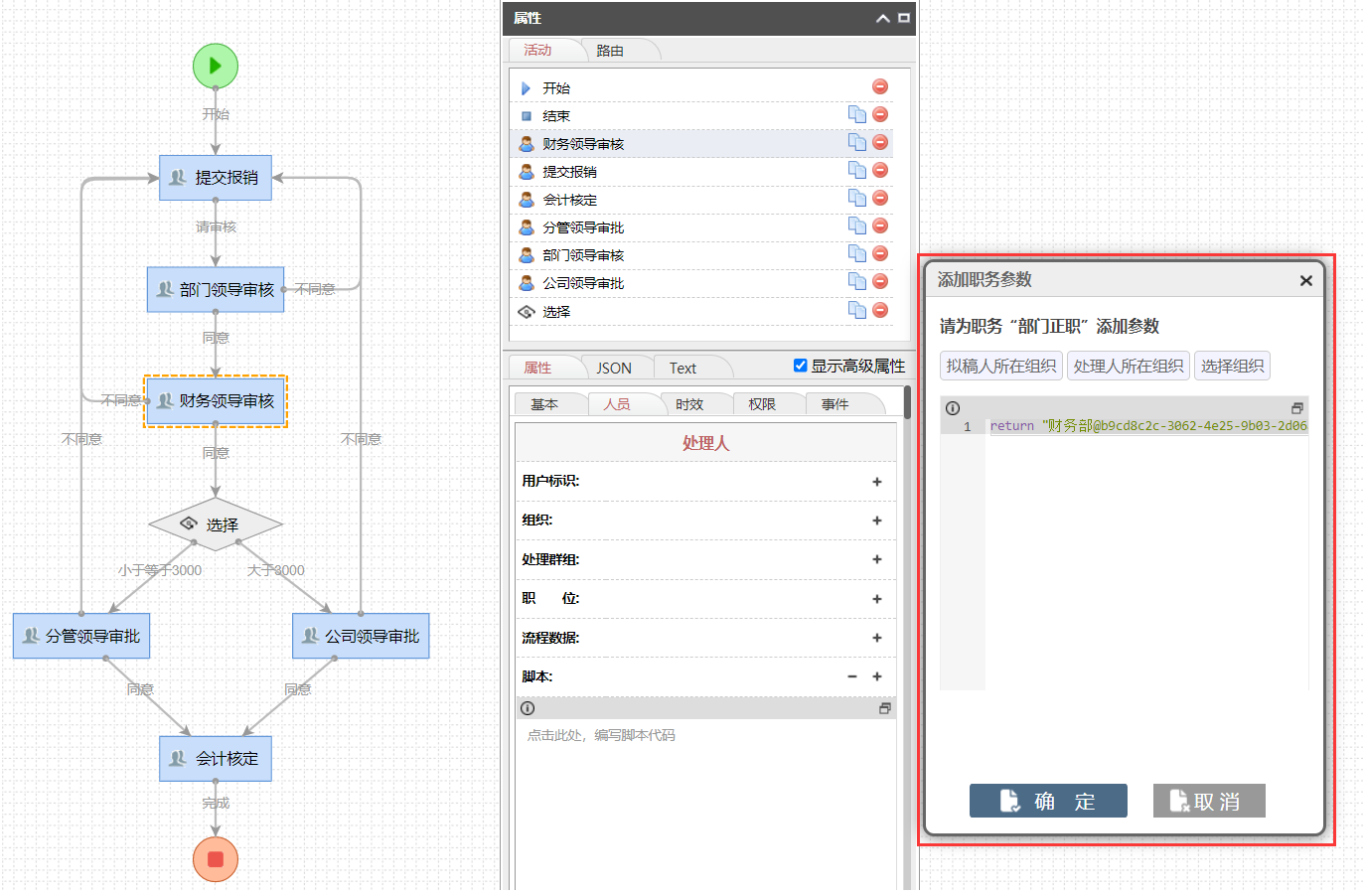Click the properties panel vertical scrollbar
The height and width of the screenshot is (896, 1363).
click(908, 403)
